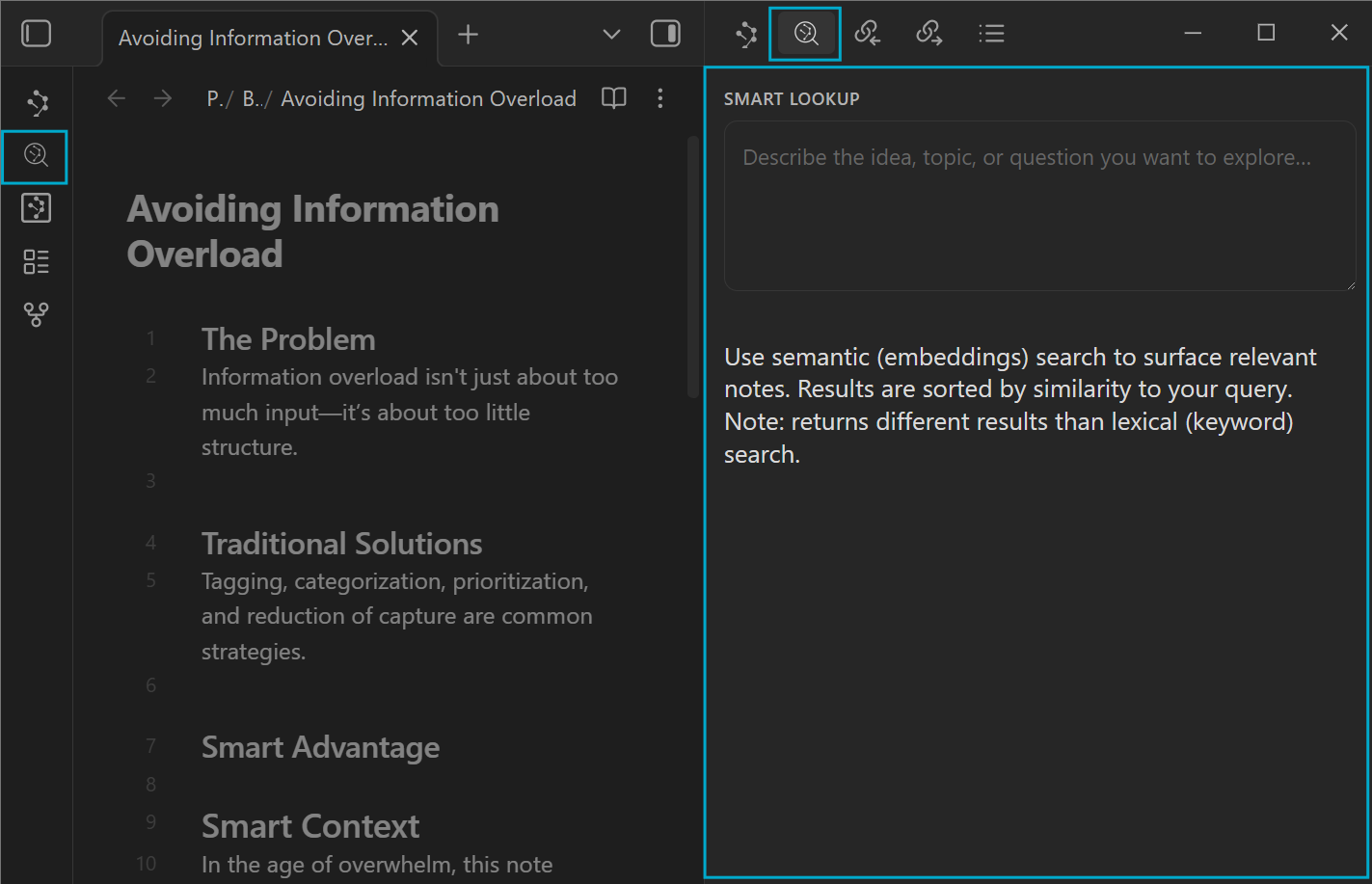1372x884 pixels.
Task: Click the note editor's vertical scrollbar
Action: click(x=692, y=267)
